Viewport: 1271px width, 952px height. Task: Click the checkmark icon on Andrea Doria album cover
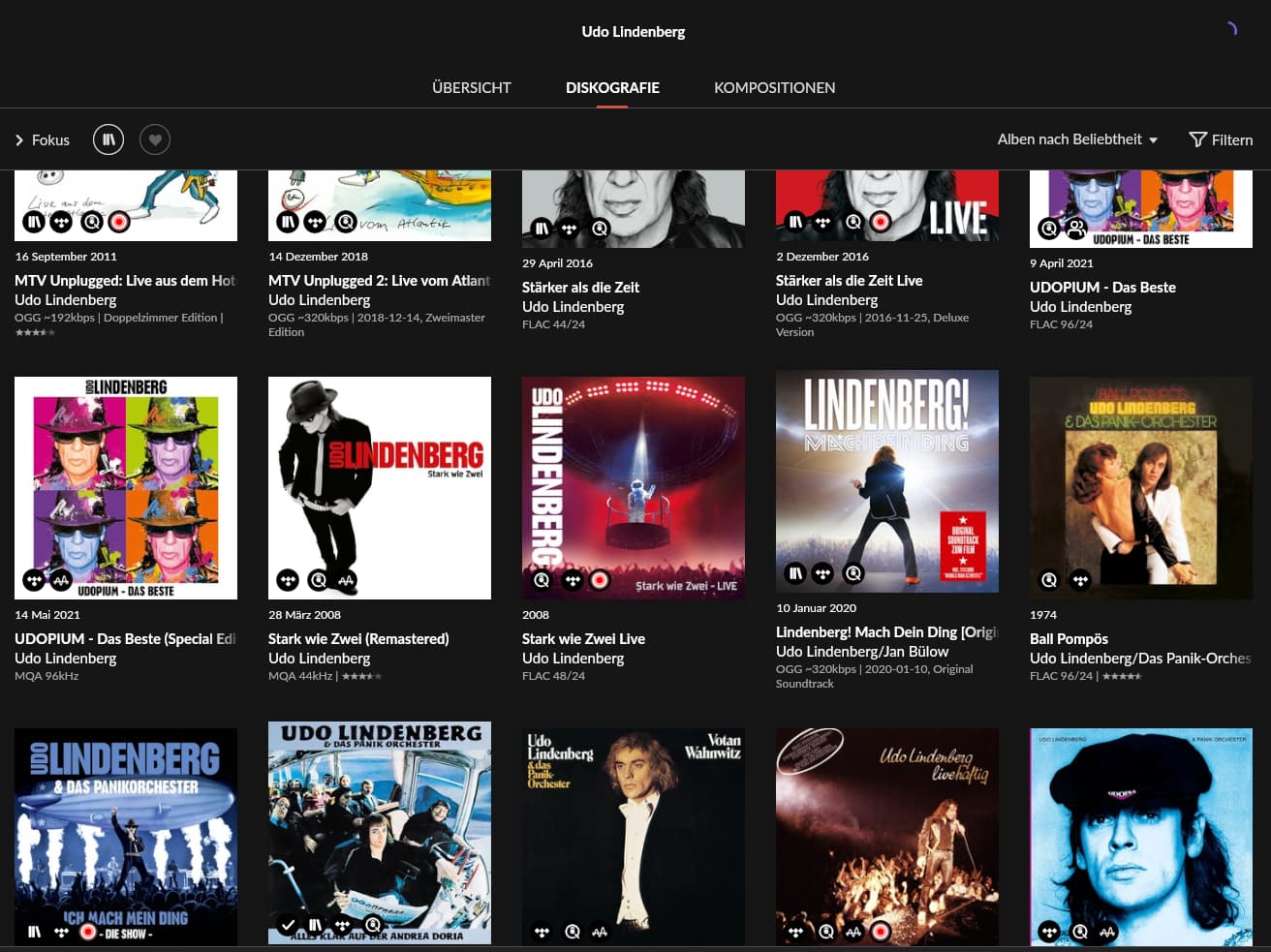pyautogui.click(x=288, y=925)
